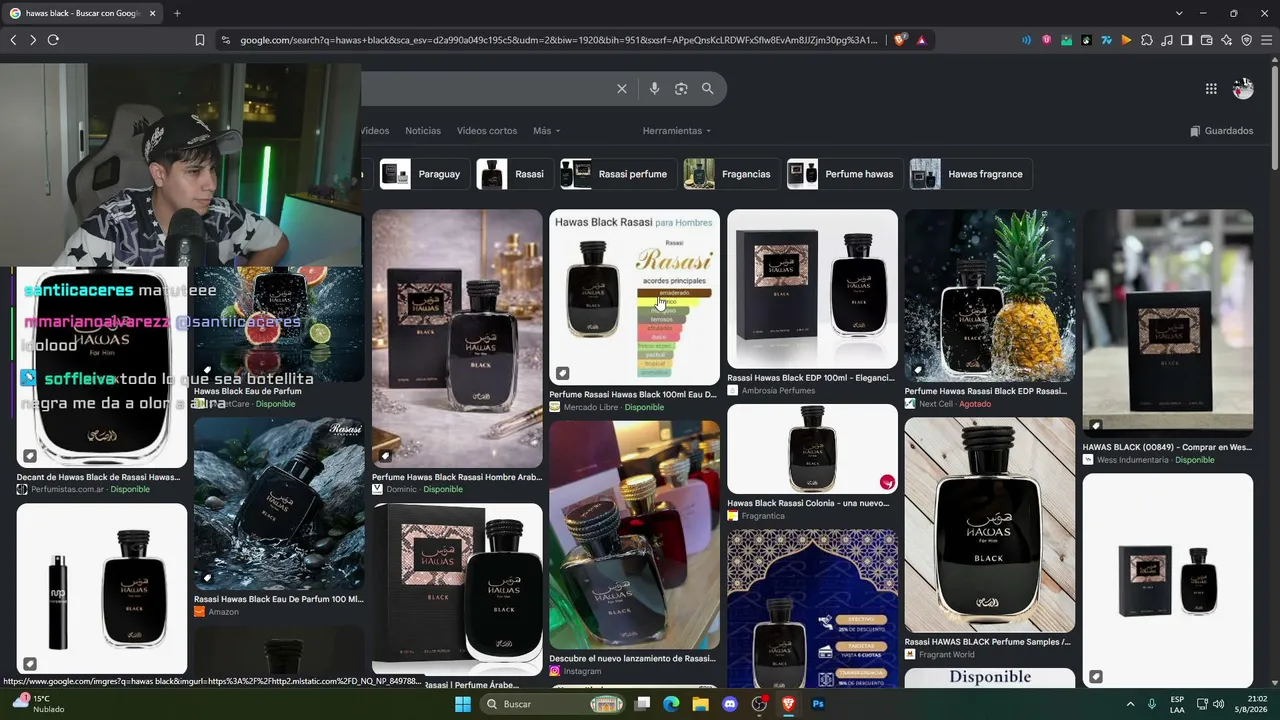Image resolution: width=1280 pixels, height=720 pixels.
Task: Open File Explorer from taskbar
Action: tap(701, 704)
